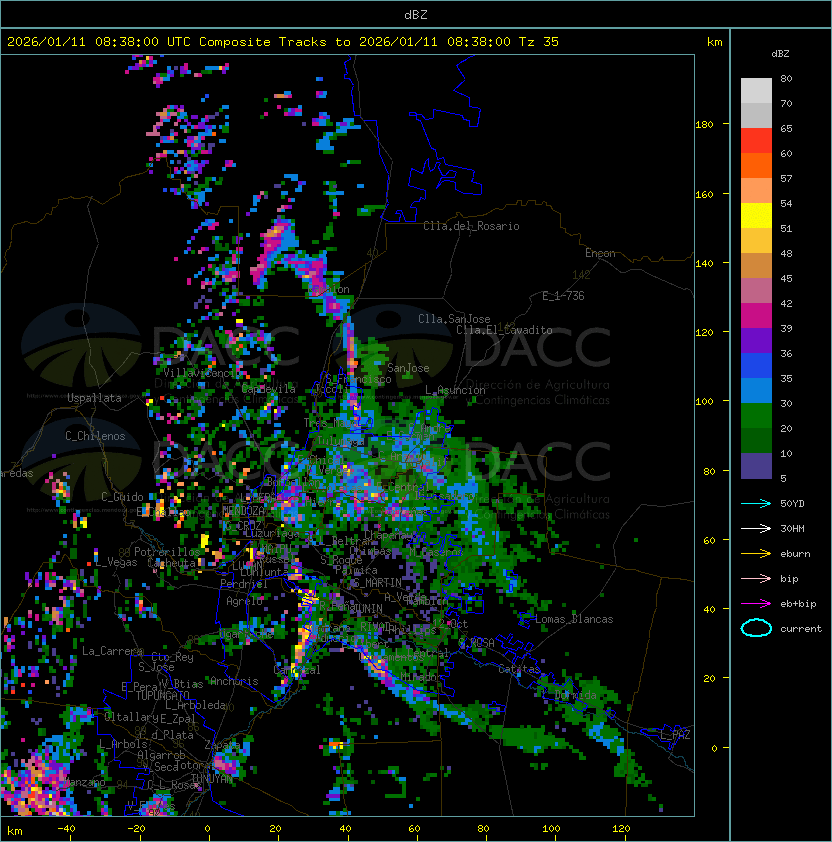The width and height of the screenshot is (832, 842).
Task: Click the 'Uspallata' map label
Action: click(94, 398)
